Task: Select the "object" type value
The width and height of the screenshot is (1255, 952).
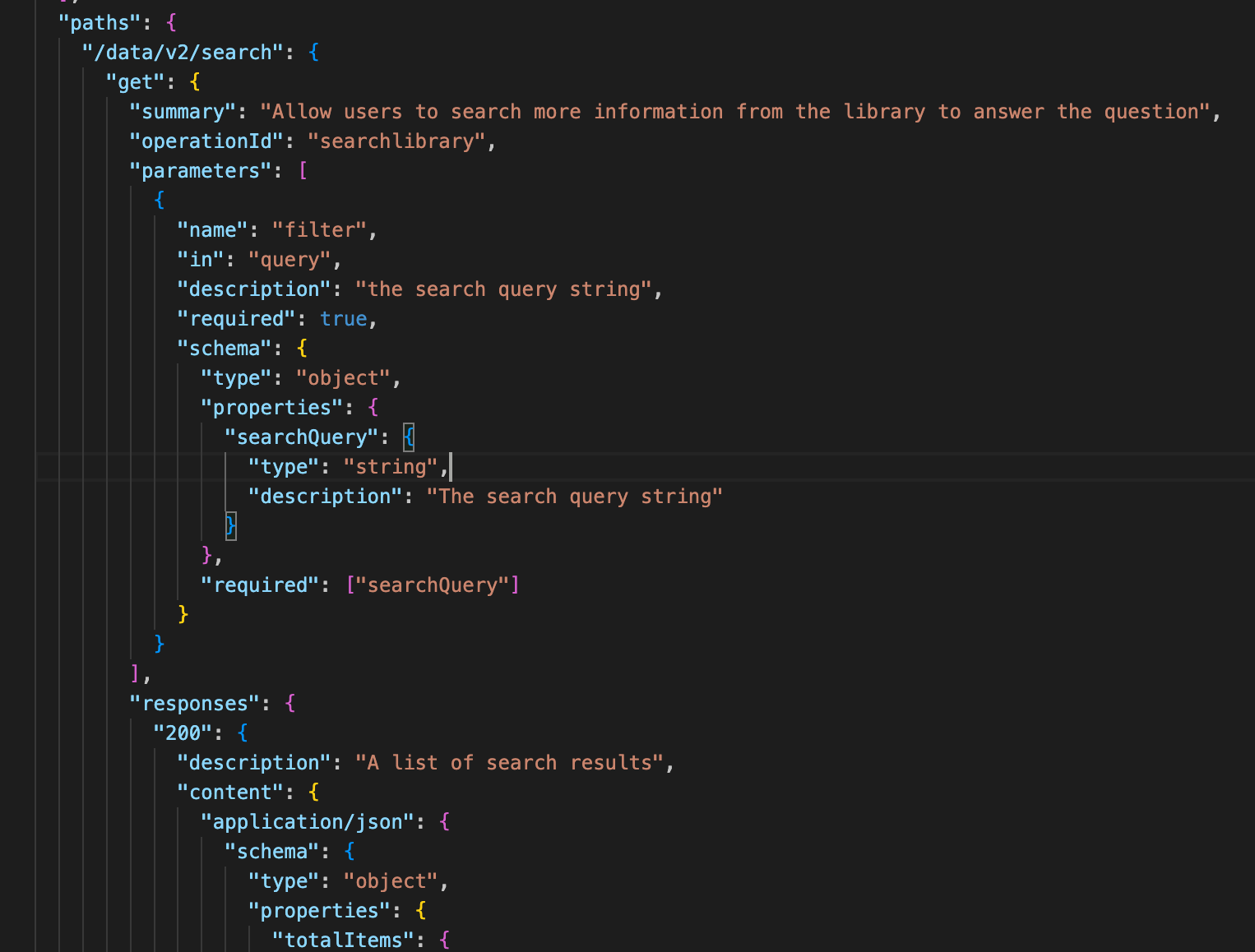Action: [x=341, y=377]
